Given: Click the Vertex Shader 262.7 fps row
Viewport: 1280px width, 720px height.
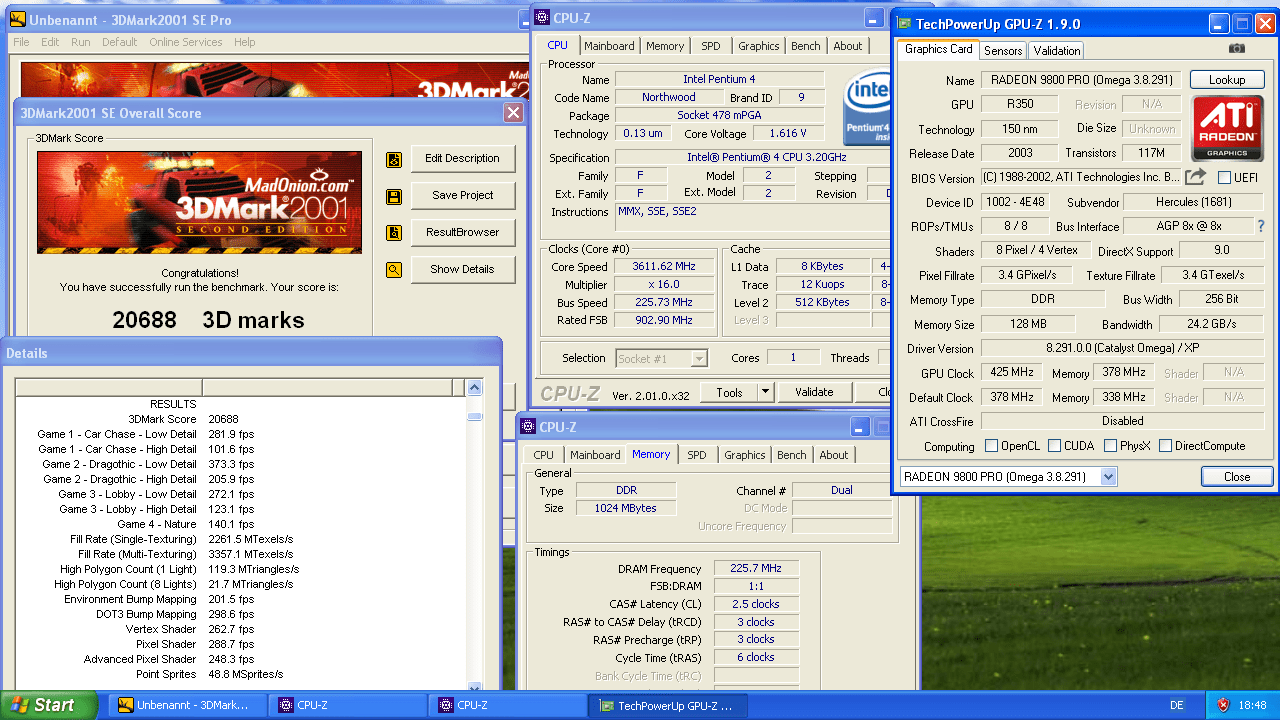Looking at the screenshot, I should coord(240,629).
